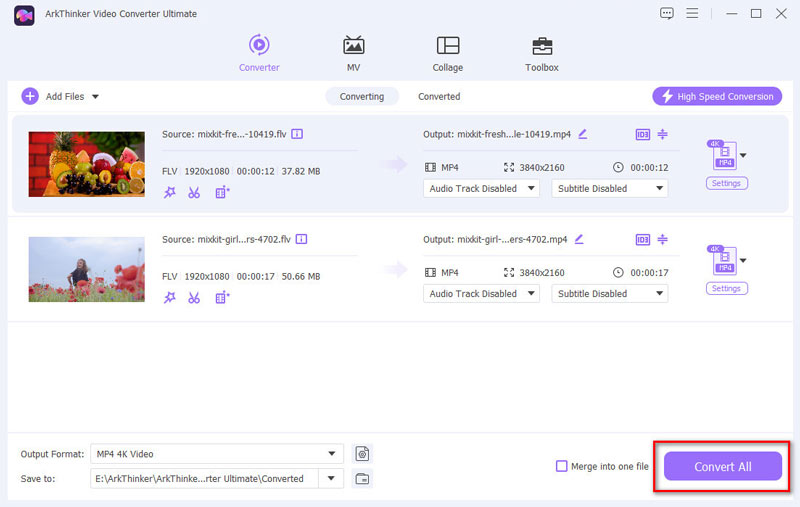Switch to the MV tab
This screenshot has width=800, height=507.
pyautogui.click(x=353, y=54)
